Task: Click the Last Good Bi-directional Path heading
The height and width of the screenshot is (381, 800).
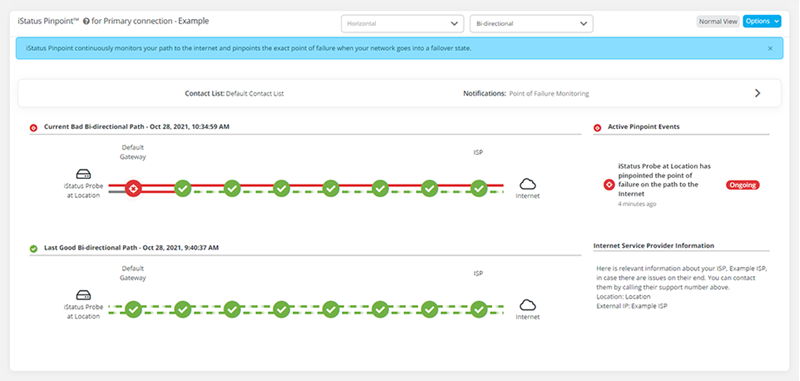Action: (x=131, y=247)
